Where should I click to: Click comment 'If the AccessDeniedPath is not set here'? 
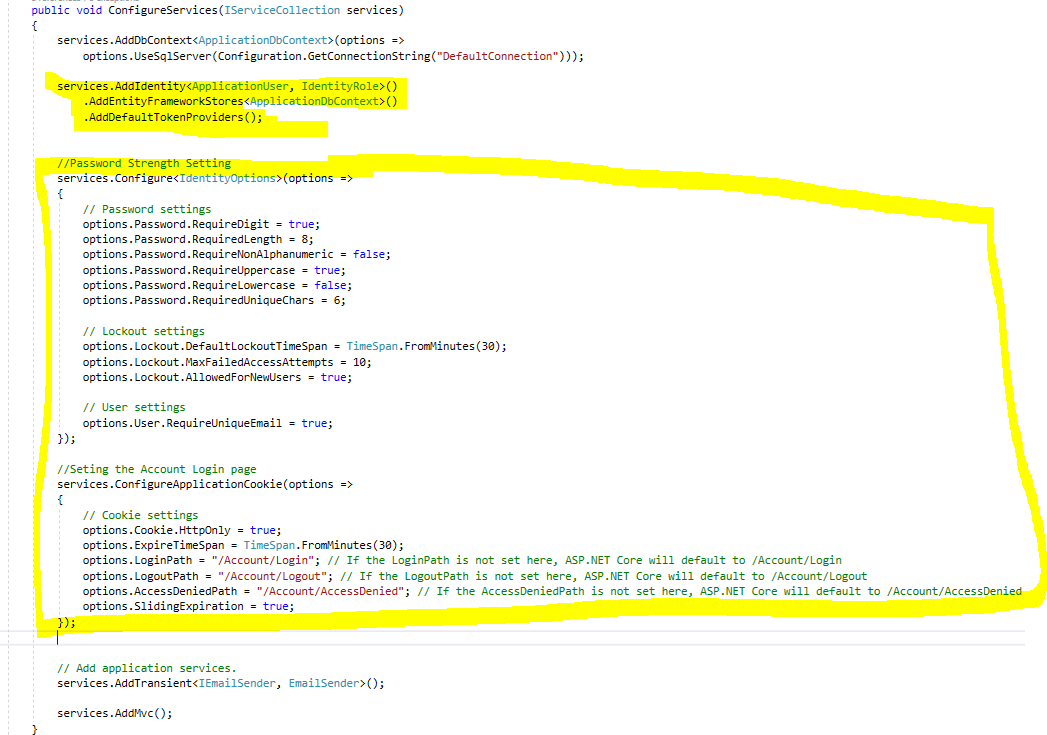pyautogui.click(x=562, y=591)
